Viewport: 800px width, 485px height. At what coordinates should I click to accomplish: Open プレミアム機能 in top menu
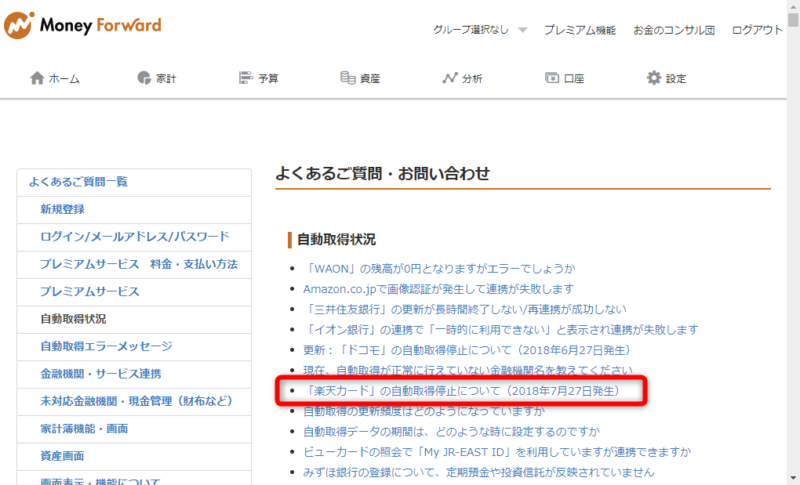(580, 30)
